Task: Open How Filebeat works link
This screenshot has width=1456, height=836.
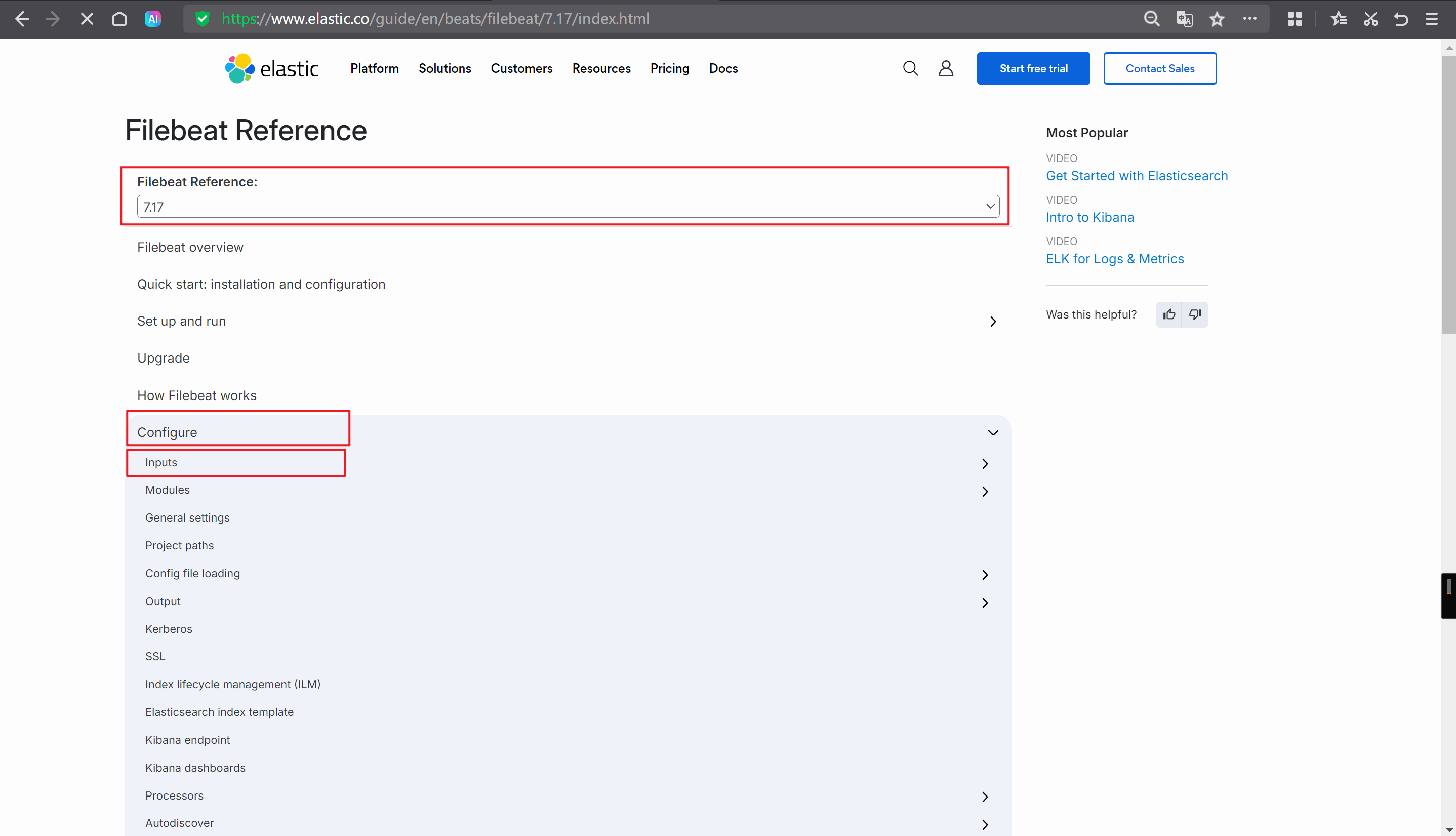Action: coord(196,395)
